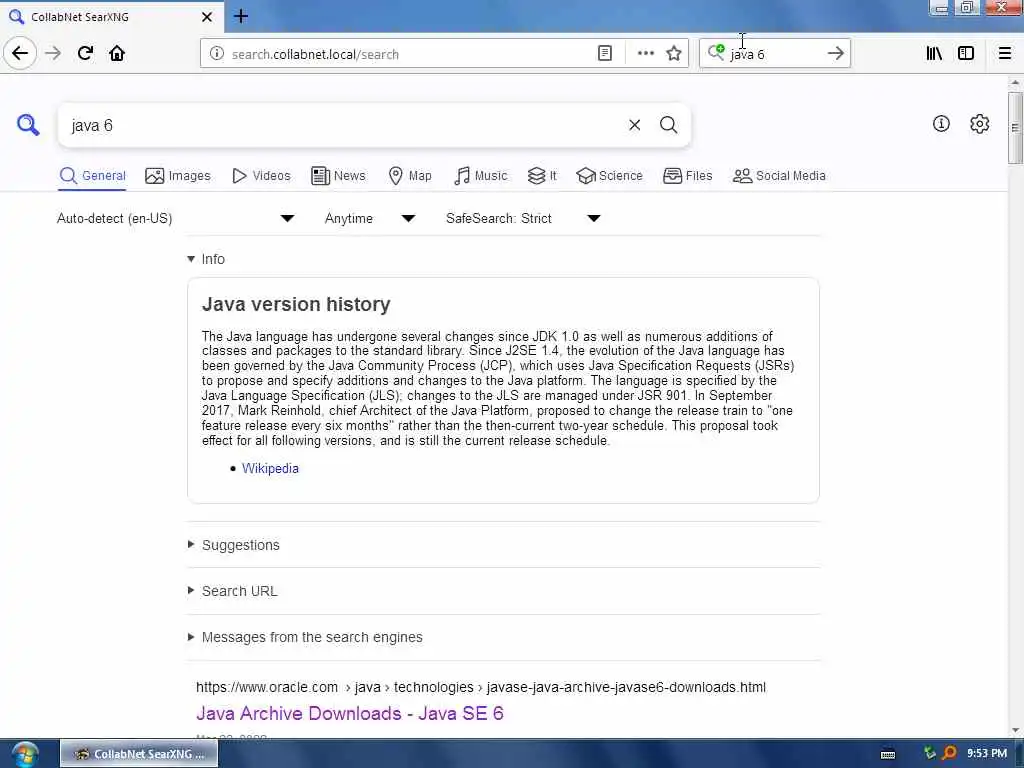The height and width of the screenshot is (768, 1024).
Task: Reload the current page
Action: pyautogui.click(x=85, y=54)
